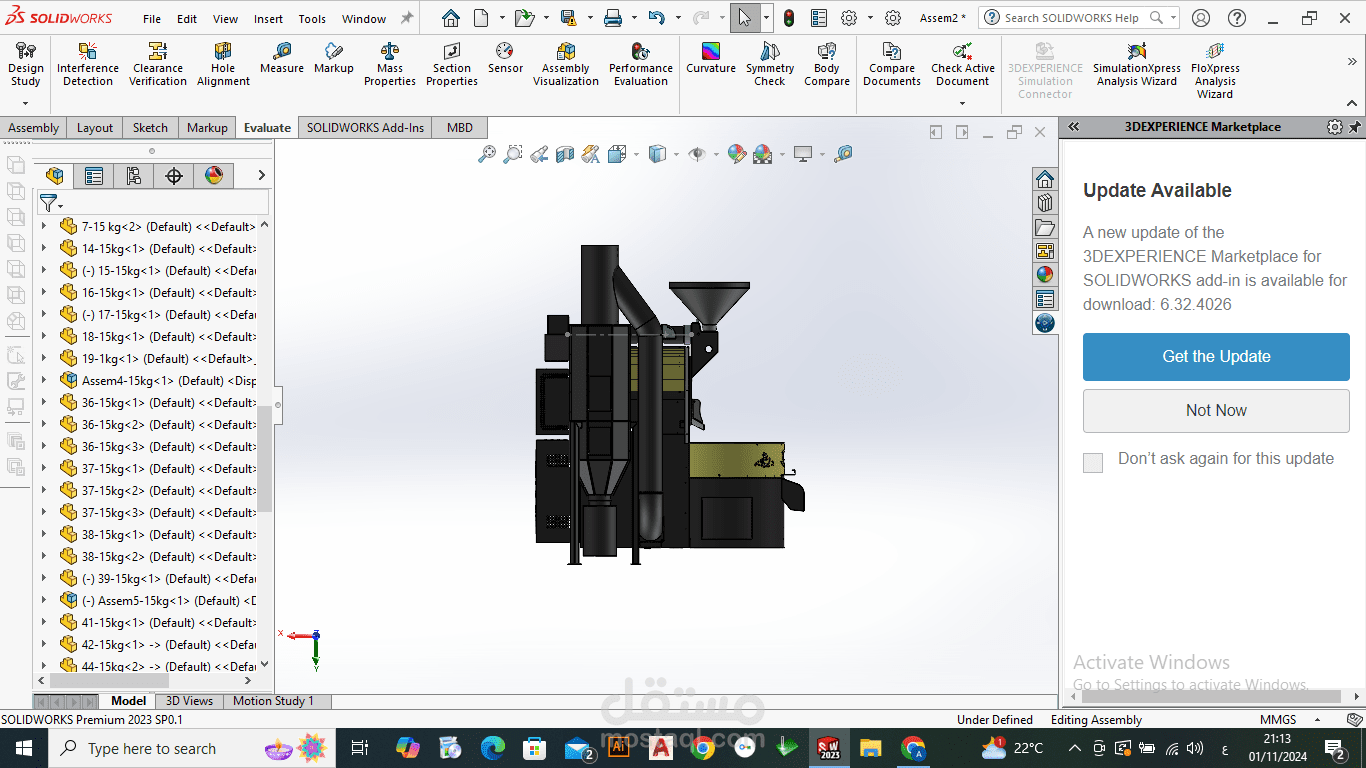Open Display Style dropdown arrow

pyautogui.click(x=676, y=155)
